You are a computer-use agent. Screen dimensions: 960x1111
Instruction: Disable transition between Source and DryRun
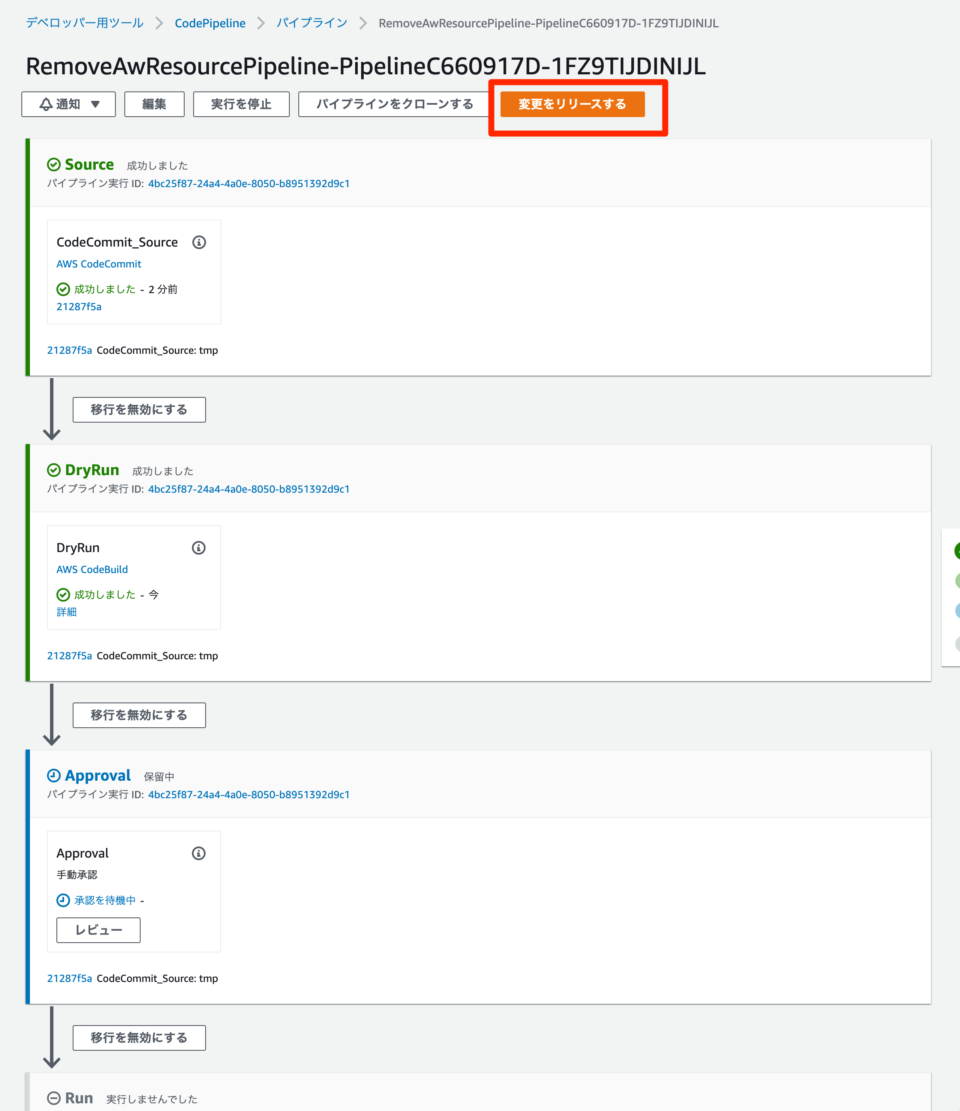point(139,410)
